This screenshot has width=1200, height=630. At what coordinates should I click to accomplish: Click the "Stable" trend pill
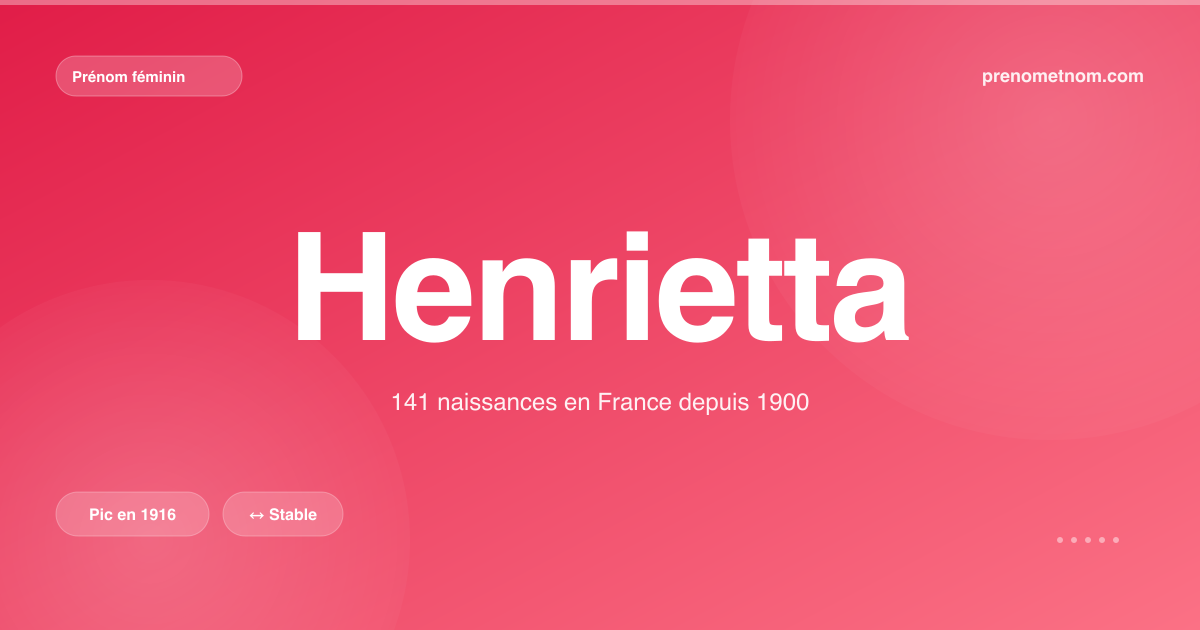pyautogui.click(x=283, y=514)
